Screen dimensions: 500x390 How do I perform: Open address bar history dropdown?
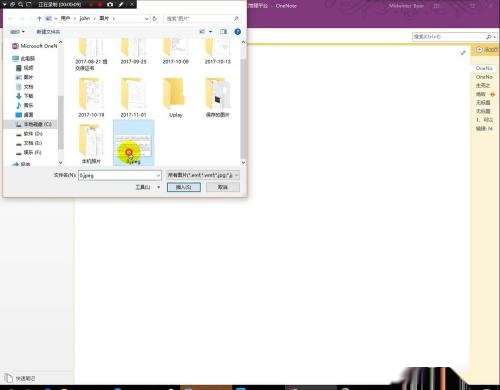146,19
